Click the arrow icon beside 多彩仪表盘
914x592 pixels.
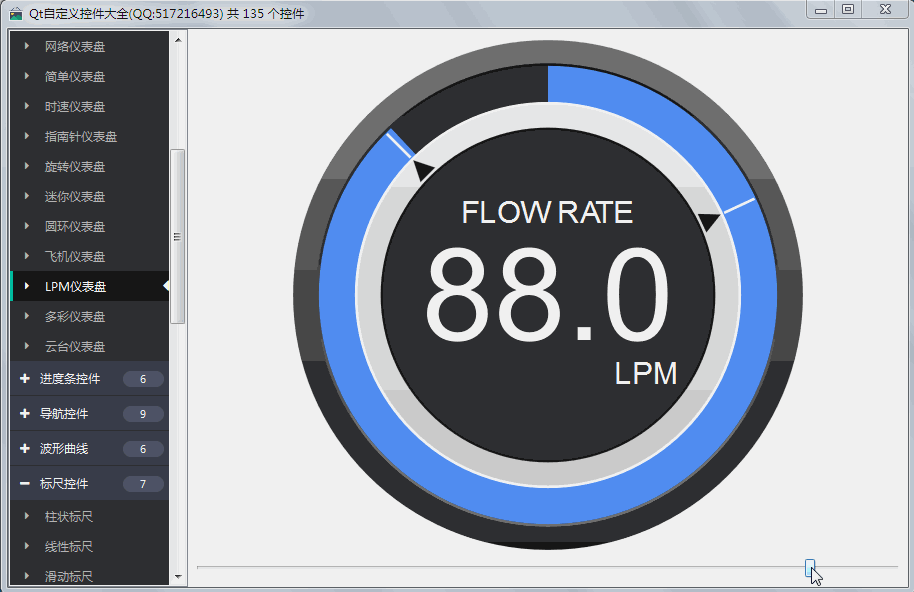[x=27, y=317]
